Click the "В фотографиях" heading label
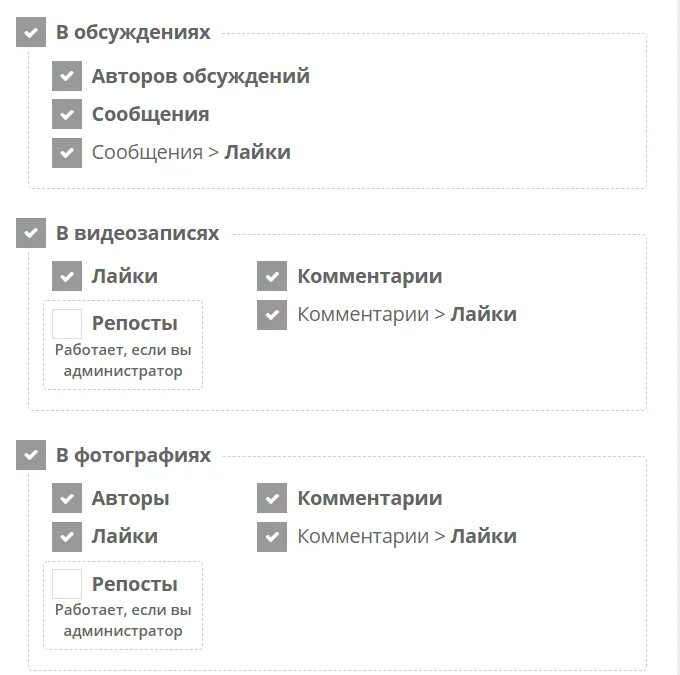This screenshot has height=675, width=680. click(x=134, y=455)
